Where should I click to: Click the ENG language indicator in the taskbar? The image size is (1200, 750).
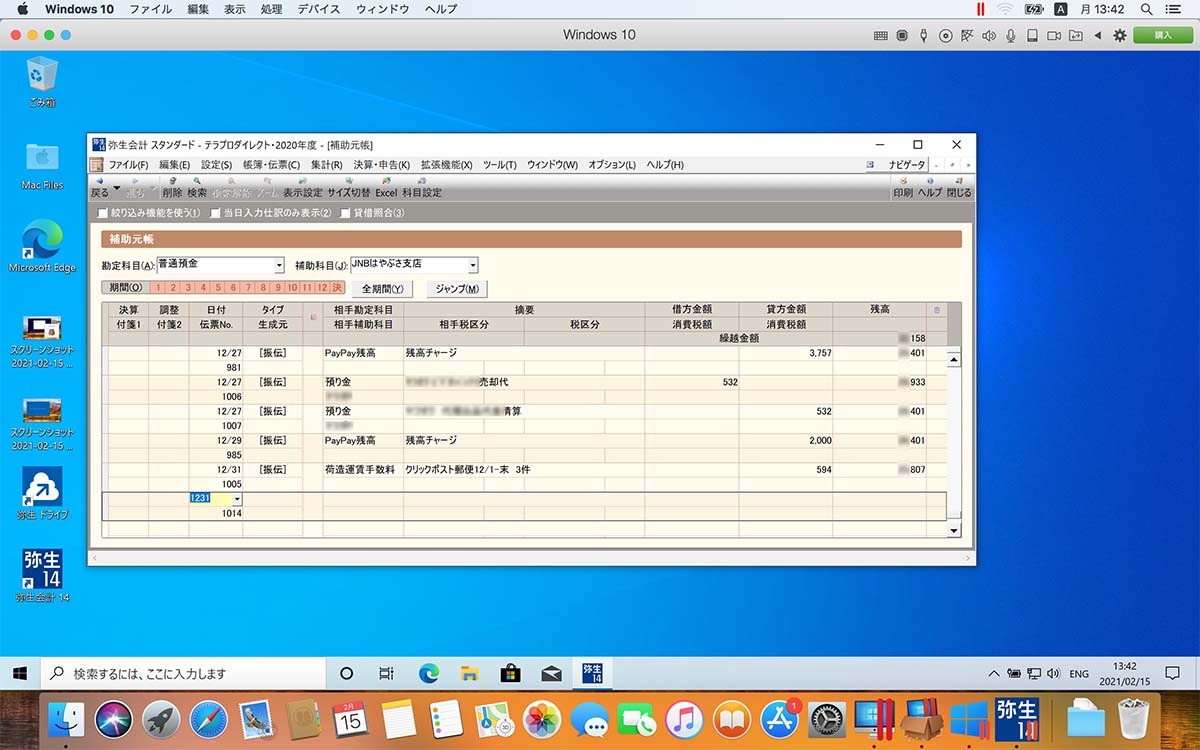point(1079,674)
